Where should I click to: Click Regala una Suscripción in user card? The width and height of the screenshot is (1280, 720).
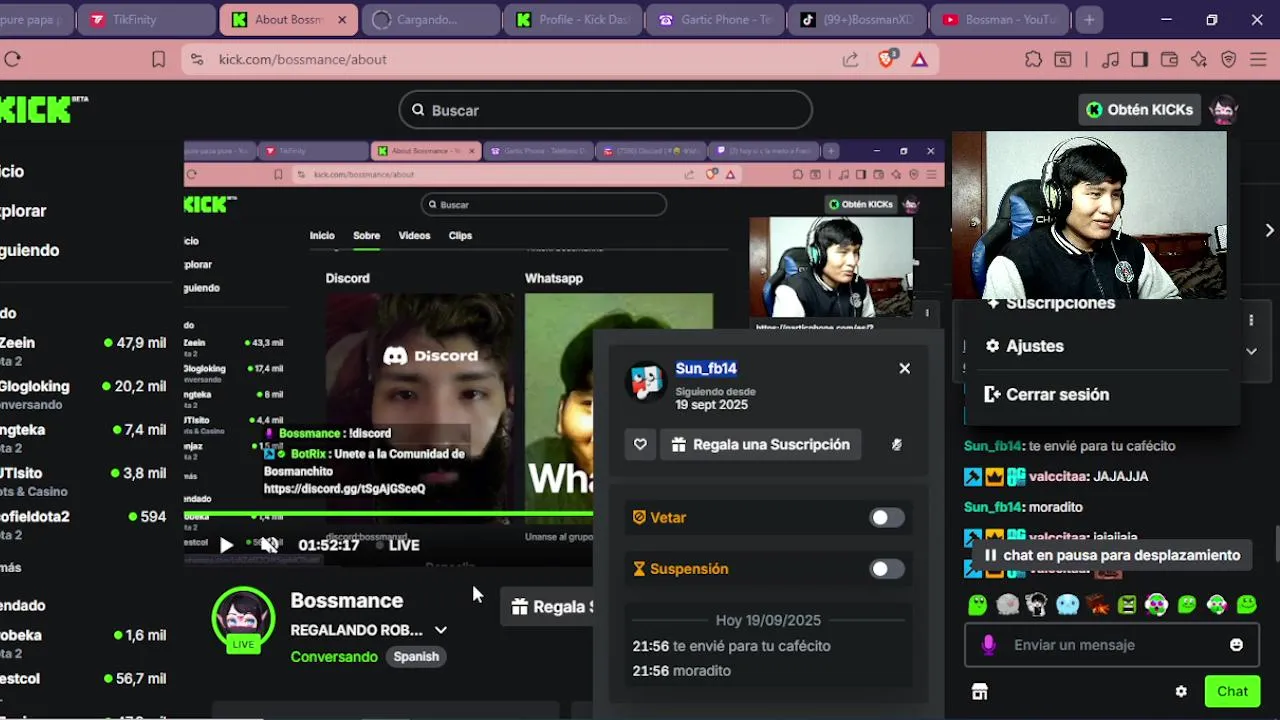pyautogui.click(x=760, y=444)
